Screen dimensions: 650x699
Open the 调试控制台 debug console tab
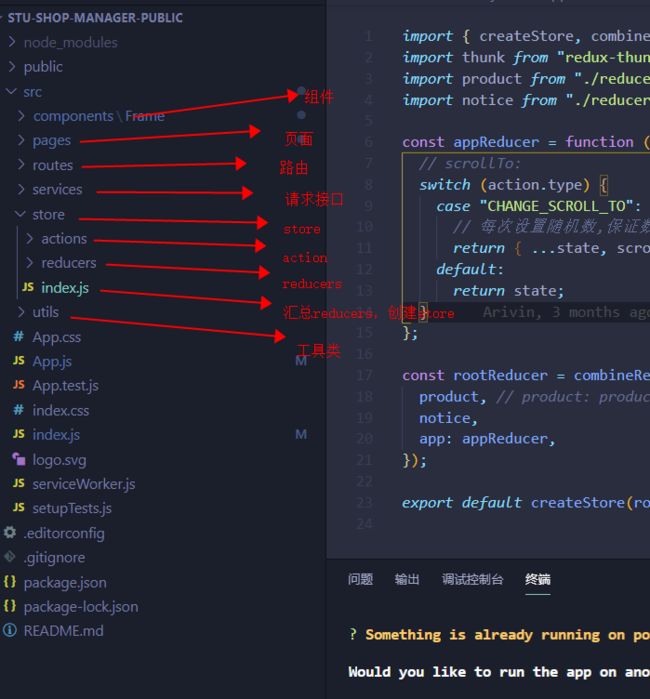472,579
